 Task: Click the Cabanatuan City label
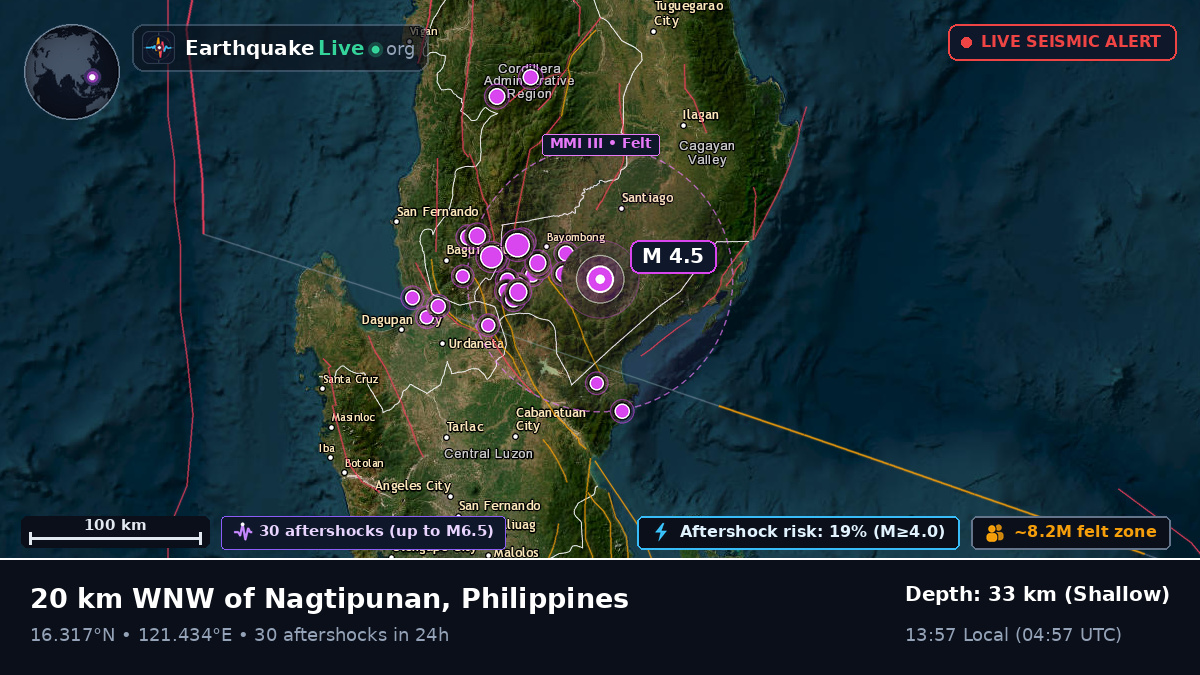pyautogui.click(x=550, y=419)
